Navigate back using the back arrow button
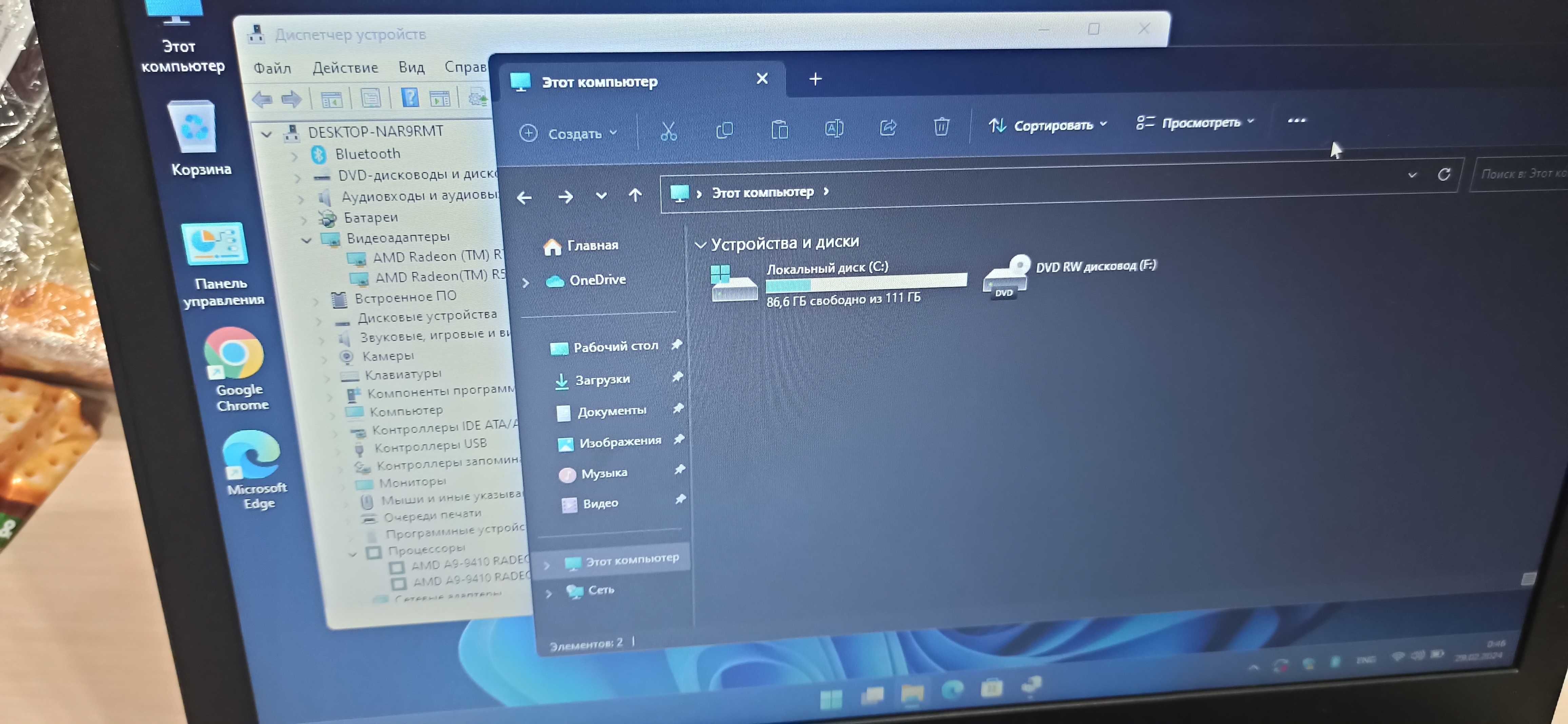Image resolution: width=1568 pixels, height=724 pixels. [524, 196]
